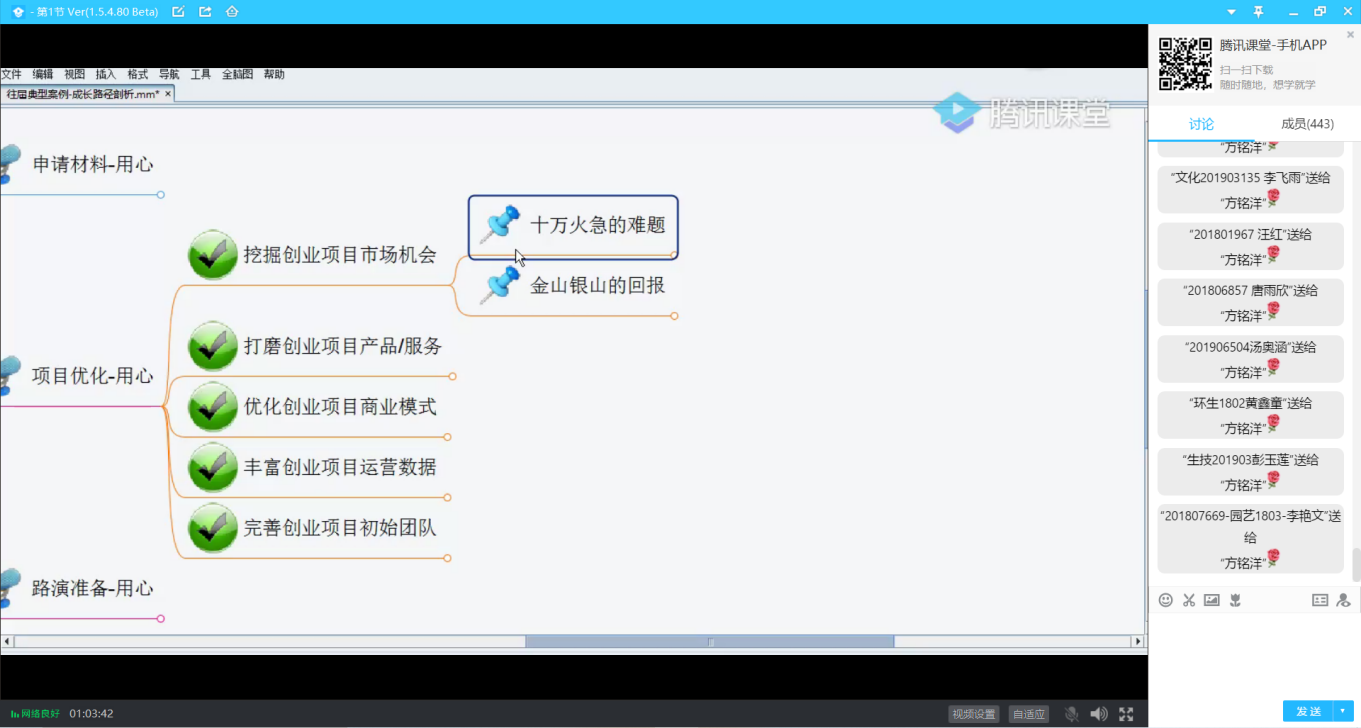The width and height of the screenshot is (1361, 728).
Task: Enter fullscreen using the expand arrows icon
Action: click(x=1126, y=714)
